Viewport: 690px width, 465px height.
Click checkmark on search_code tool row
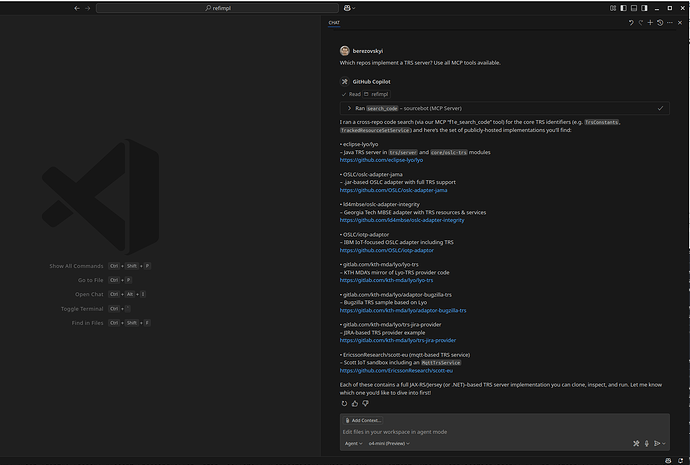point(660,108)
